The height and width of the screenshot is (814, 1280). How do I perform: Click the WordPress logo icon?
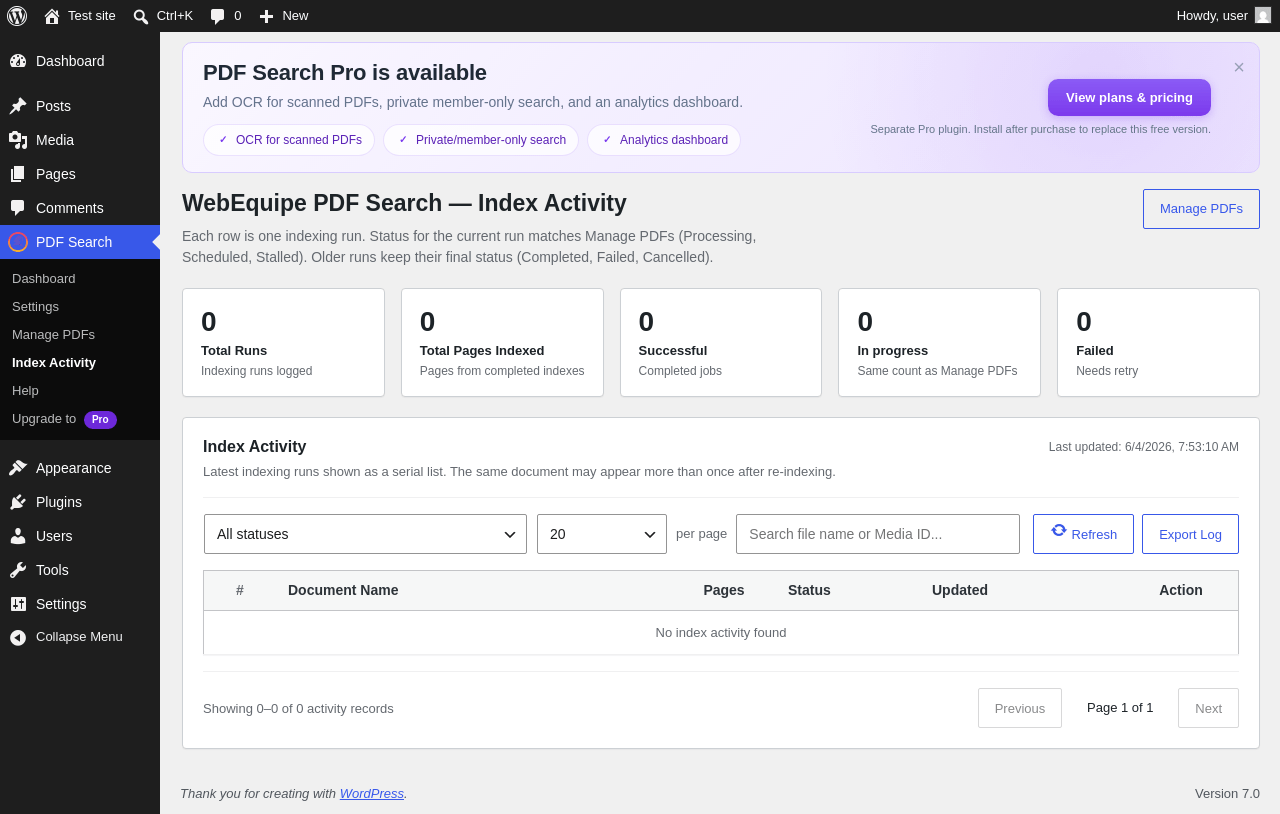(17, 16)
